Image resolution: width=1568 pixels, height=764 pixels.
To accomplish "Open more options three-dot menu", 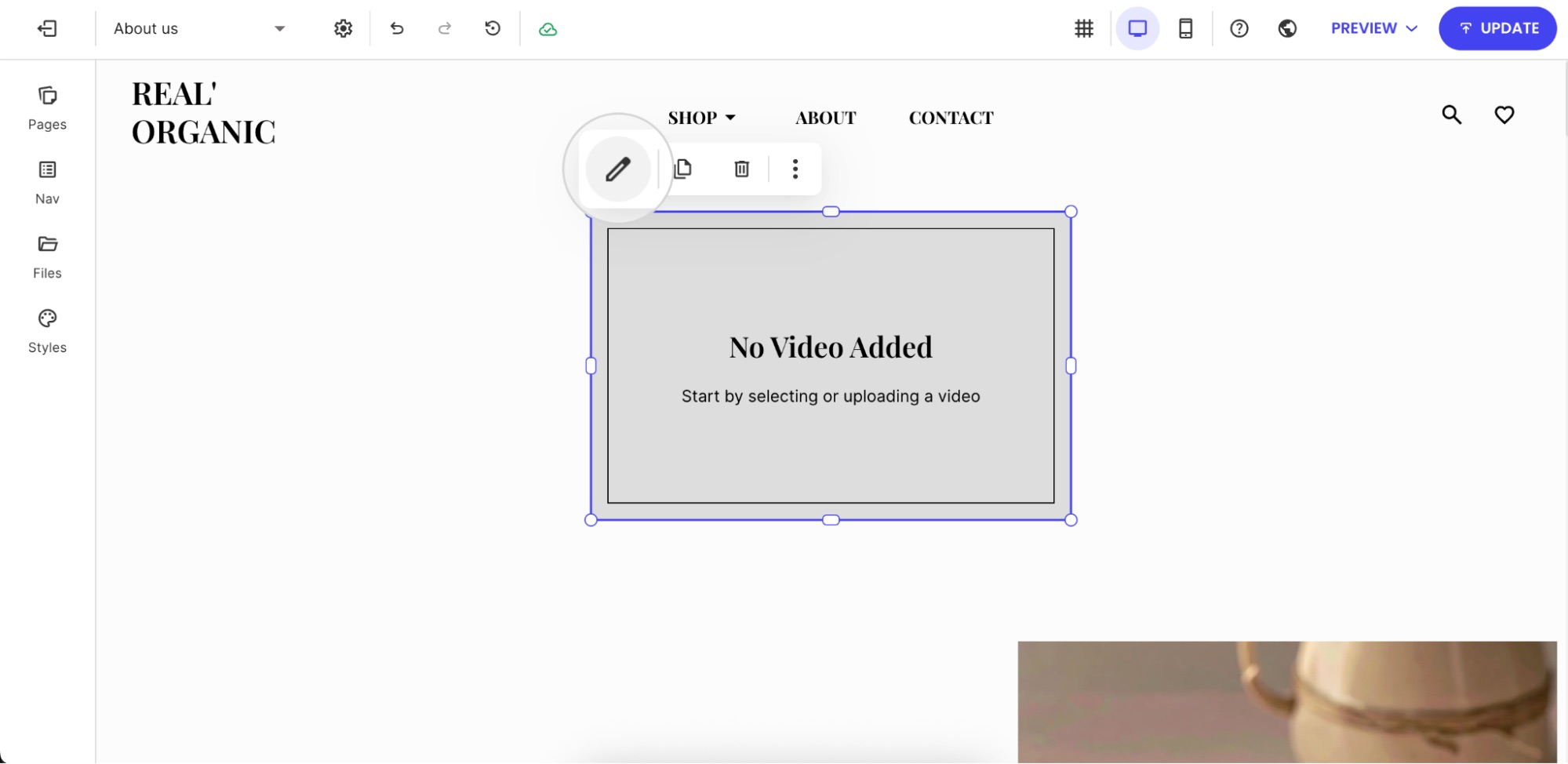I will coord(795,169).
